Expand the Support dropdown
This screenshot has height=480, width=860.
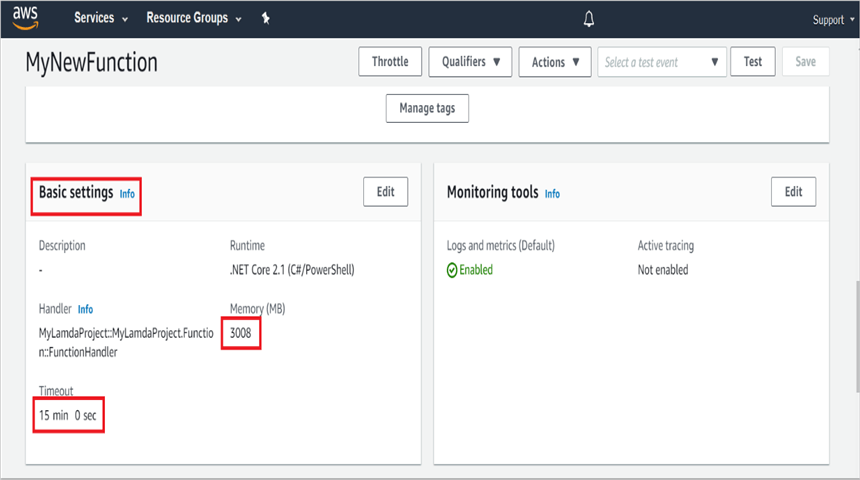click(x=832, y=20)
